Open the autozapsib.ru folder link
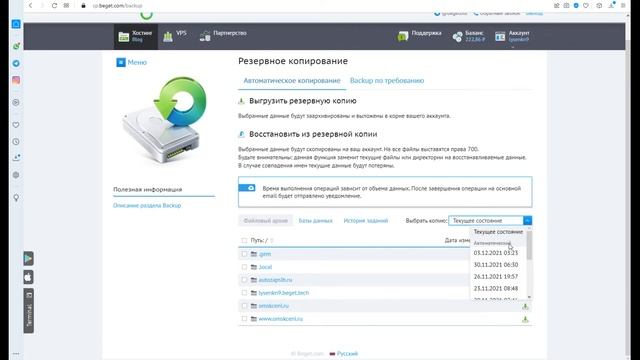 (x=276, y=280)
